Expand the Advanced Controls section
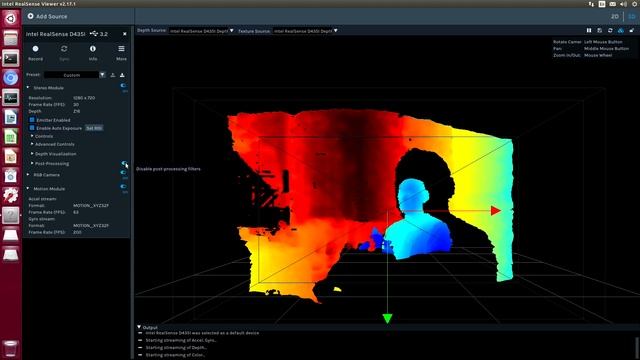The height and width of the screenshot is (360, 640). (x=32, y=144)
